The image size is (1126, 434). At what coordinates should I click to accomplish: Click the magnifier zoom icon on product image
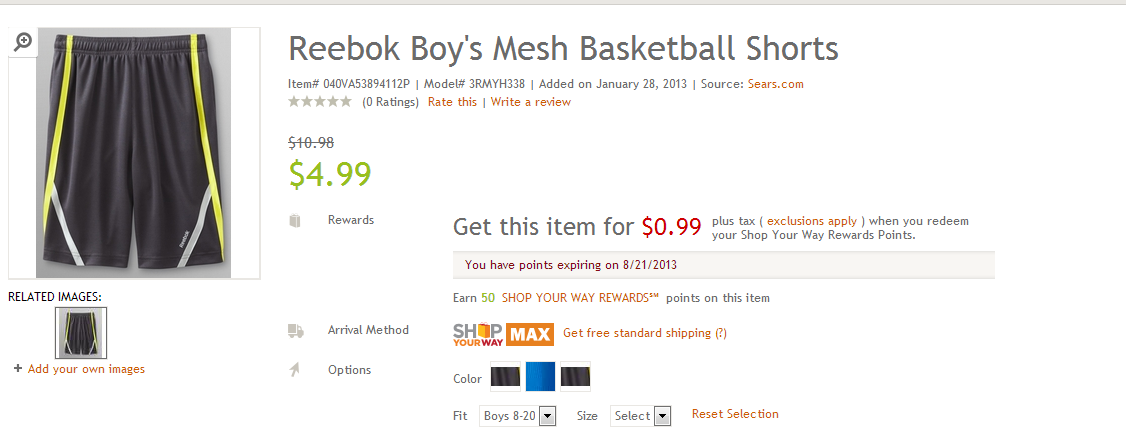23,41
